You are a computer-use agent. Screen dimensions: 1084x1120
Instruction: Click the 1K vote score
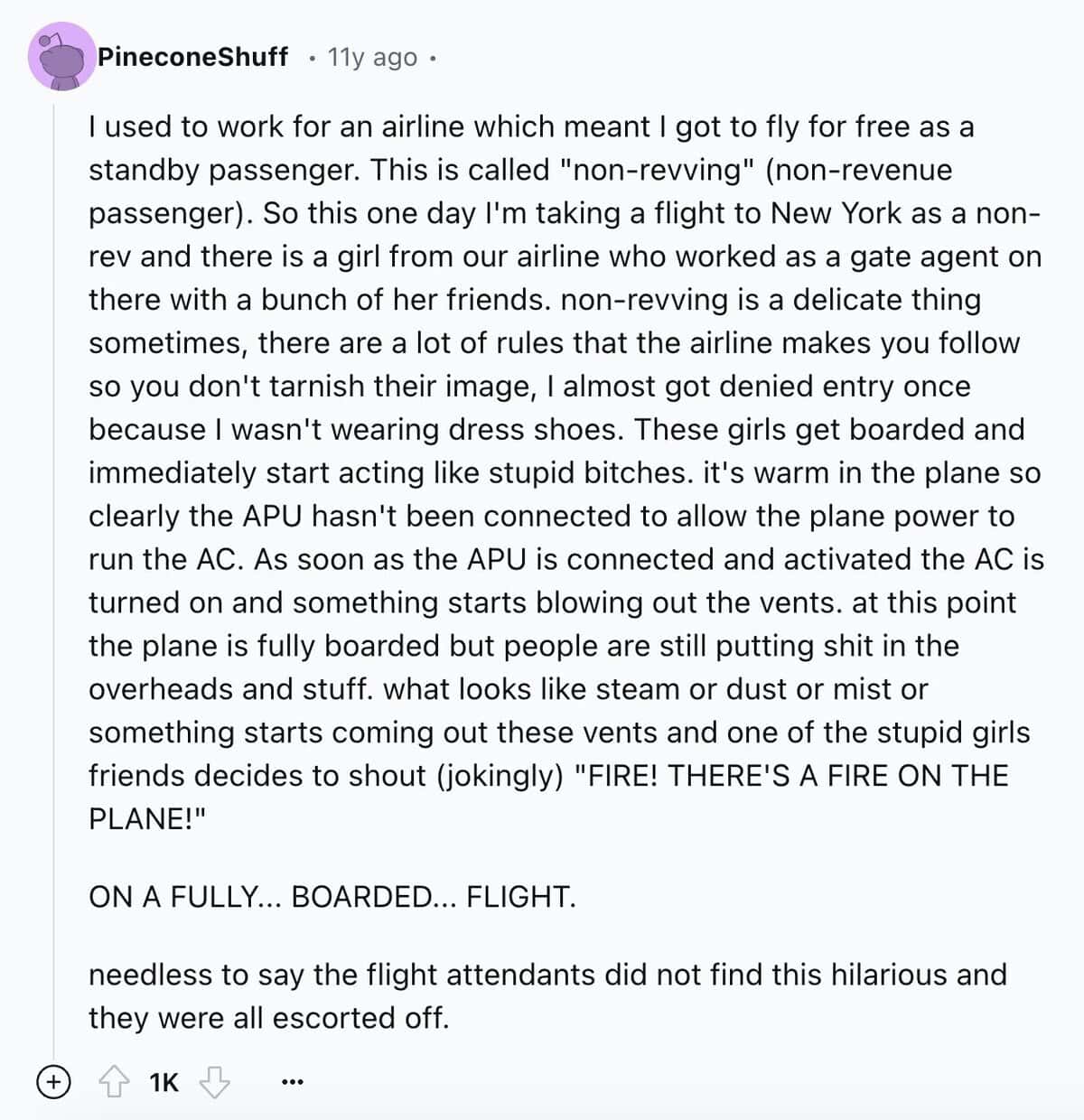pos(163,1080)
